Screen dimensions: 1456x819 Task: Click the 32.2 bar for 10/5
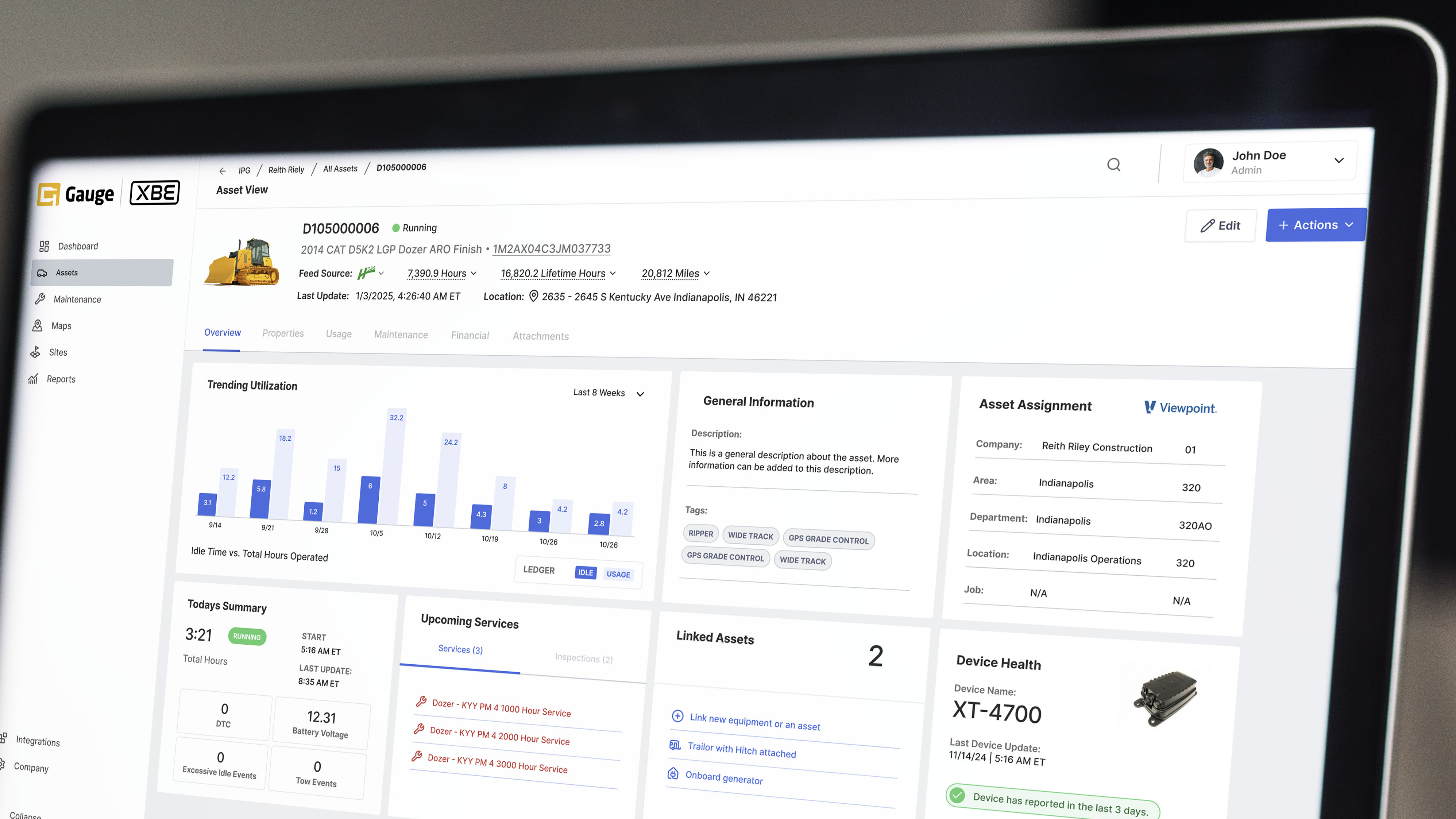(x=393, y=466)
